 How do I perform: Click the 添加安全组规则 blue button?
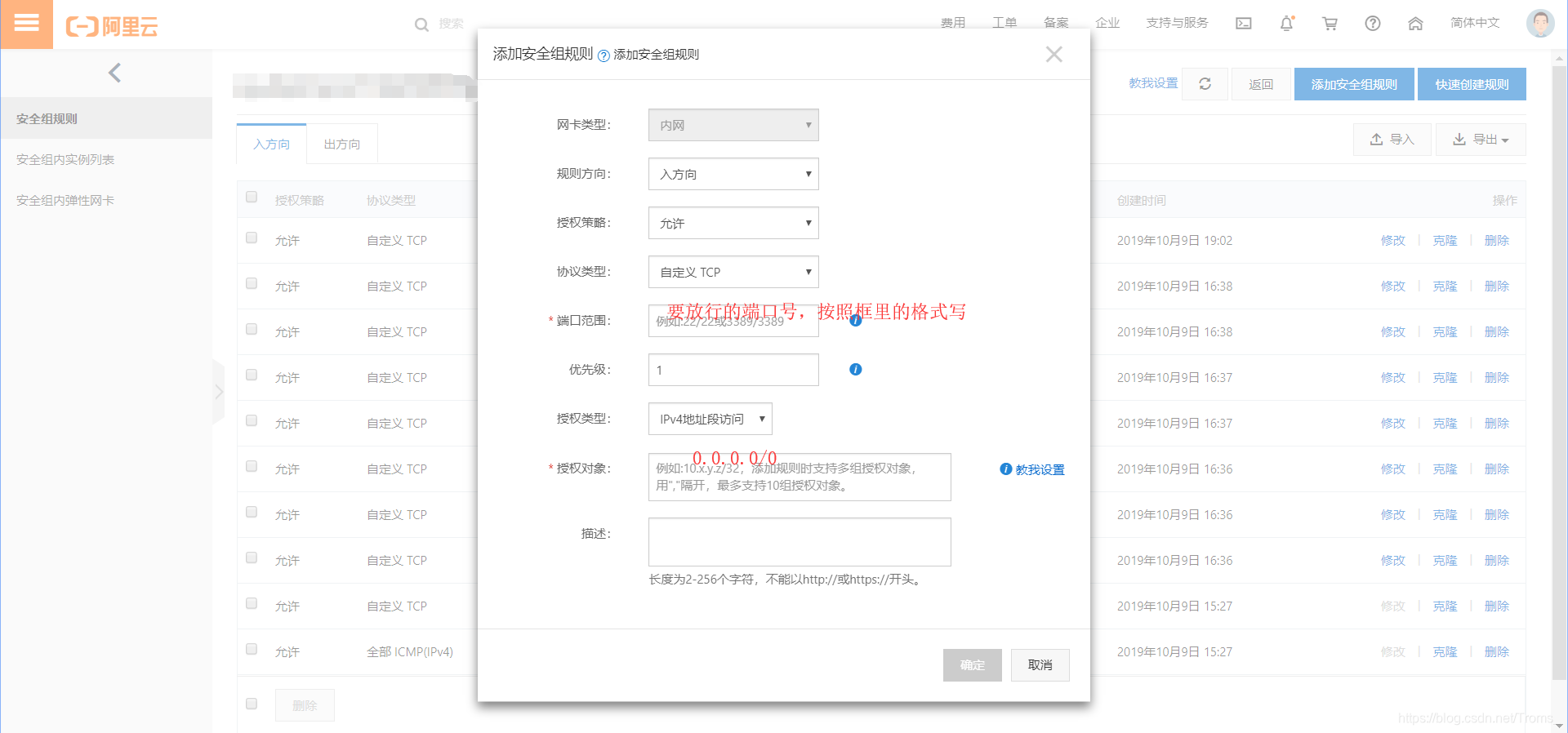1354,84
